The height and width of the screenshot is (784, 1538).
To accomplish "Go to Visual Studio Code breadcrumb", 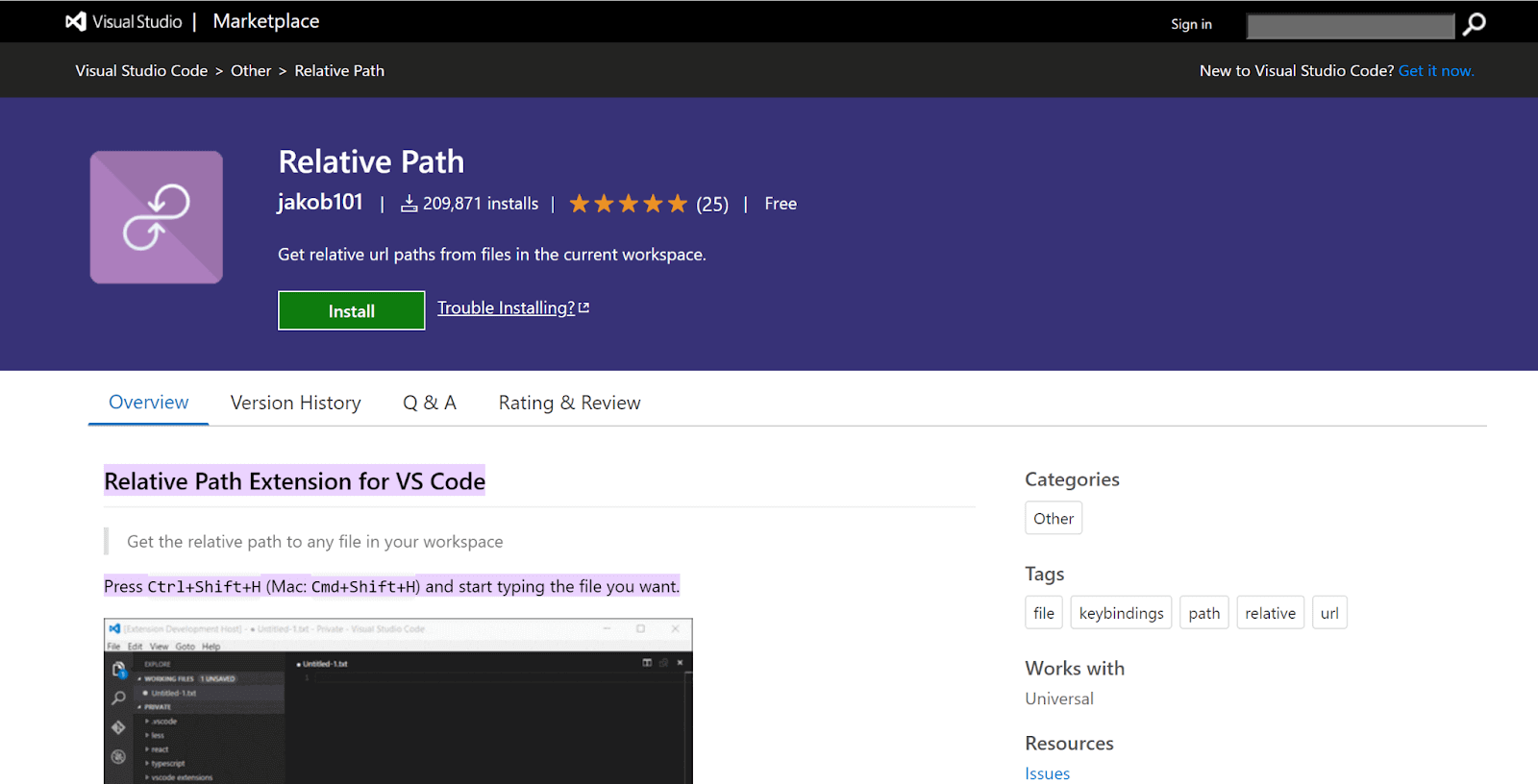I will (x=141, y=71).
